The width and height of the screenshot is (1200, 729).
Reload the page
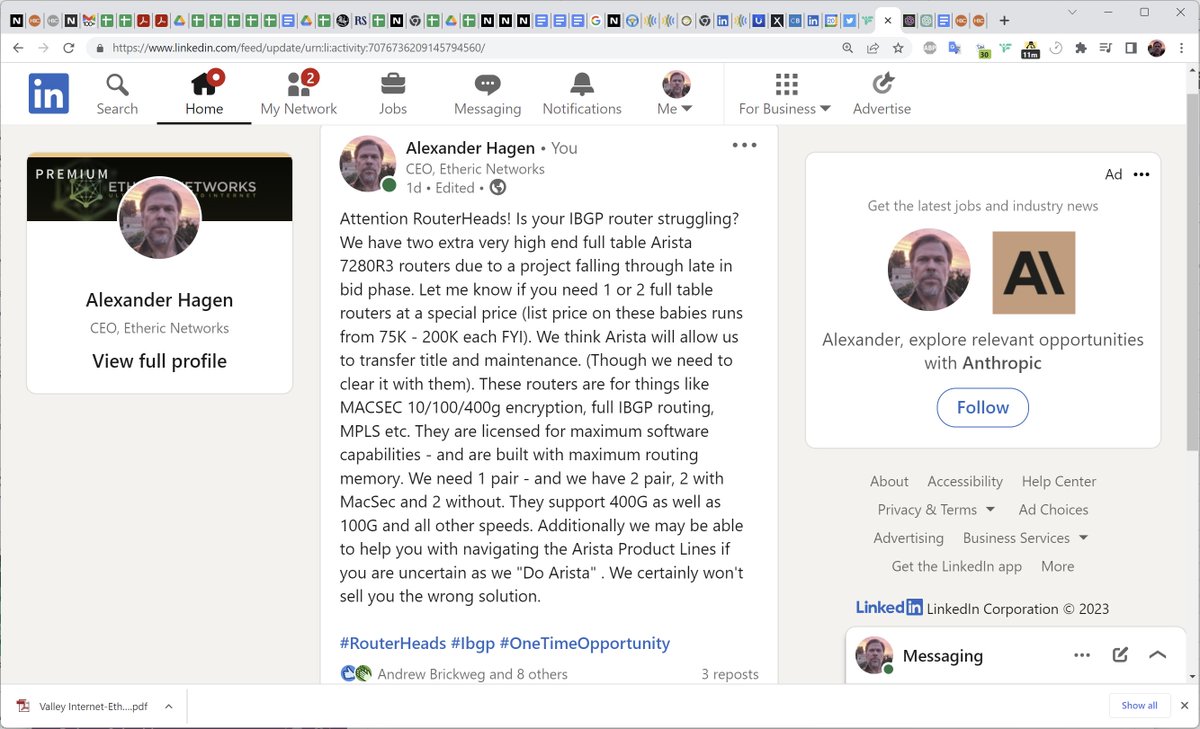tap(69, 47)
